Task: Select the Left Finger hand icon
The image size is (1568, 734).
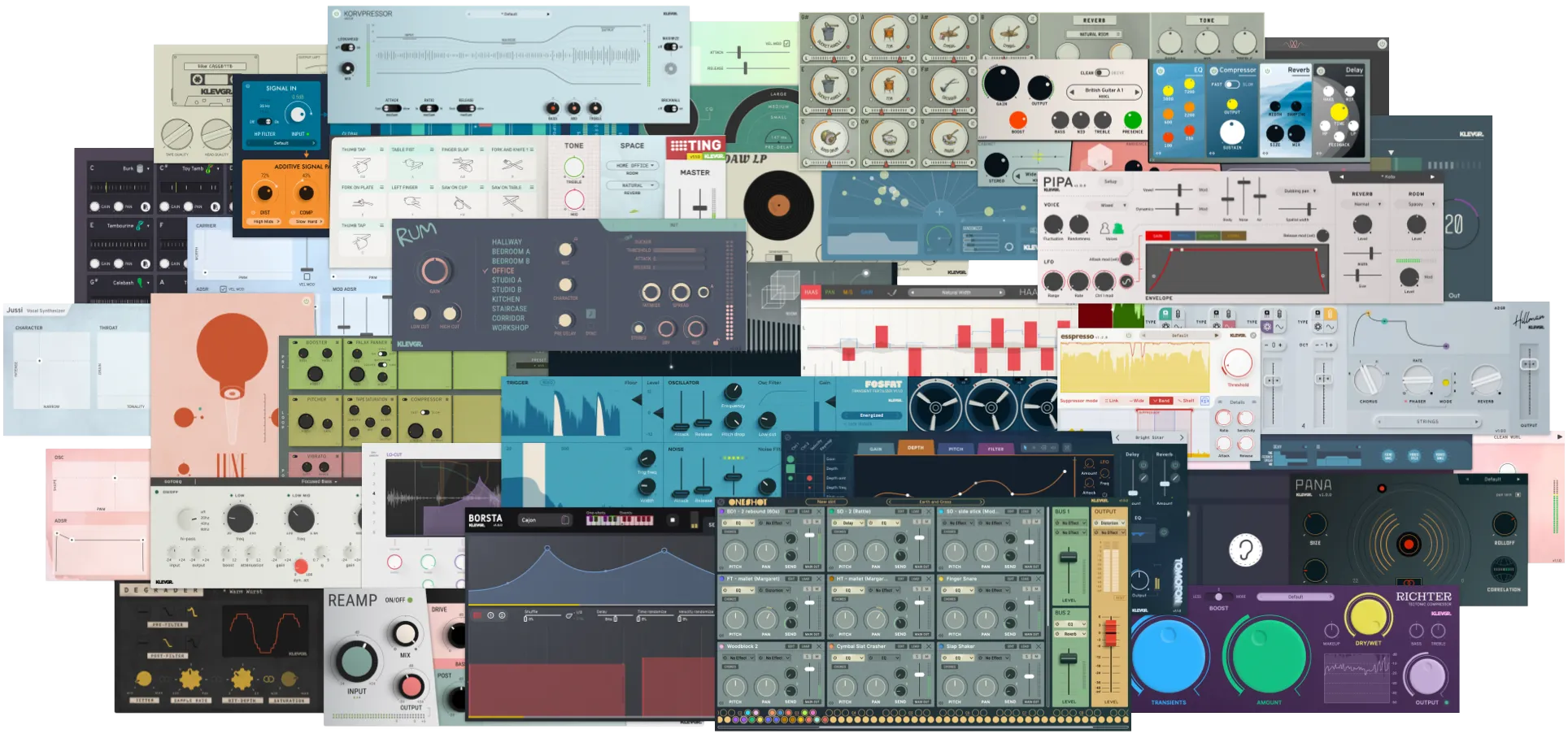Action: coord(412,203)
